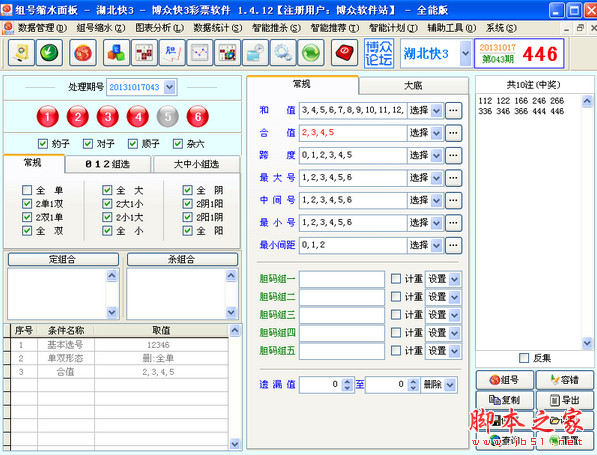Open the 数据管理 menu
597x455 pixels.
42,28
